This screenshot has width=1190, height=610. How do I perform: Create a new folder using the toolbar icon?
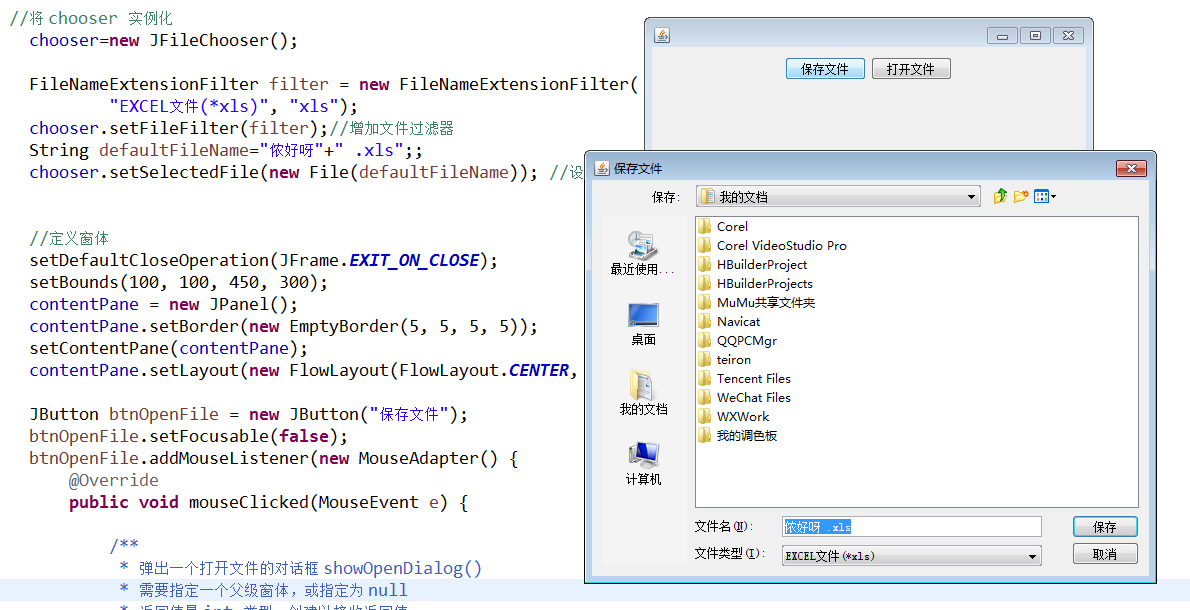[1020, 196]
